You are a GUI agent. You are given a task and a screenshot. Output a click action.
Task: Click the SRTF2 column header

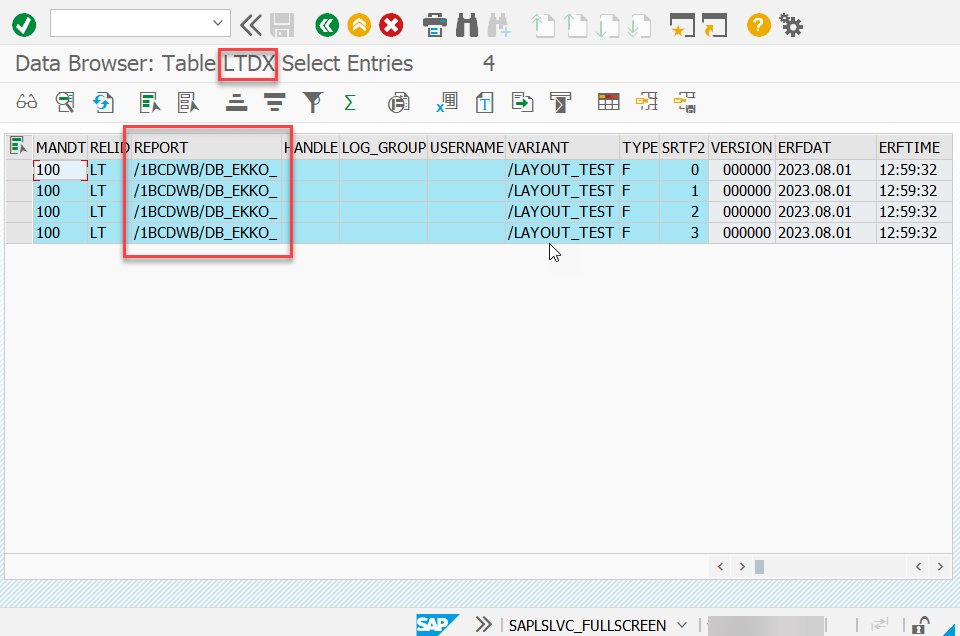(684, 148)
